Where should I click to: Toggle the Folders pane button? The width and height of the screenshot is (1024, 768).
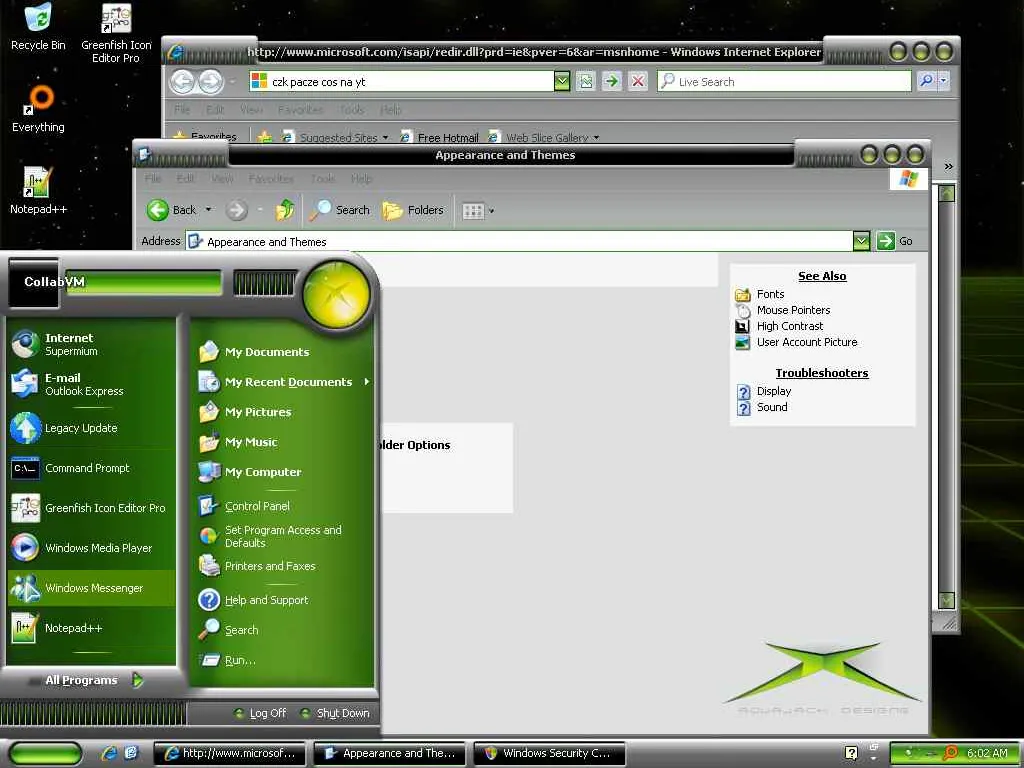[413, 210]
